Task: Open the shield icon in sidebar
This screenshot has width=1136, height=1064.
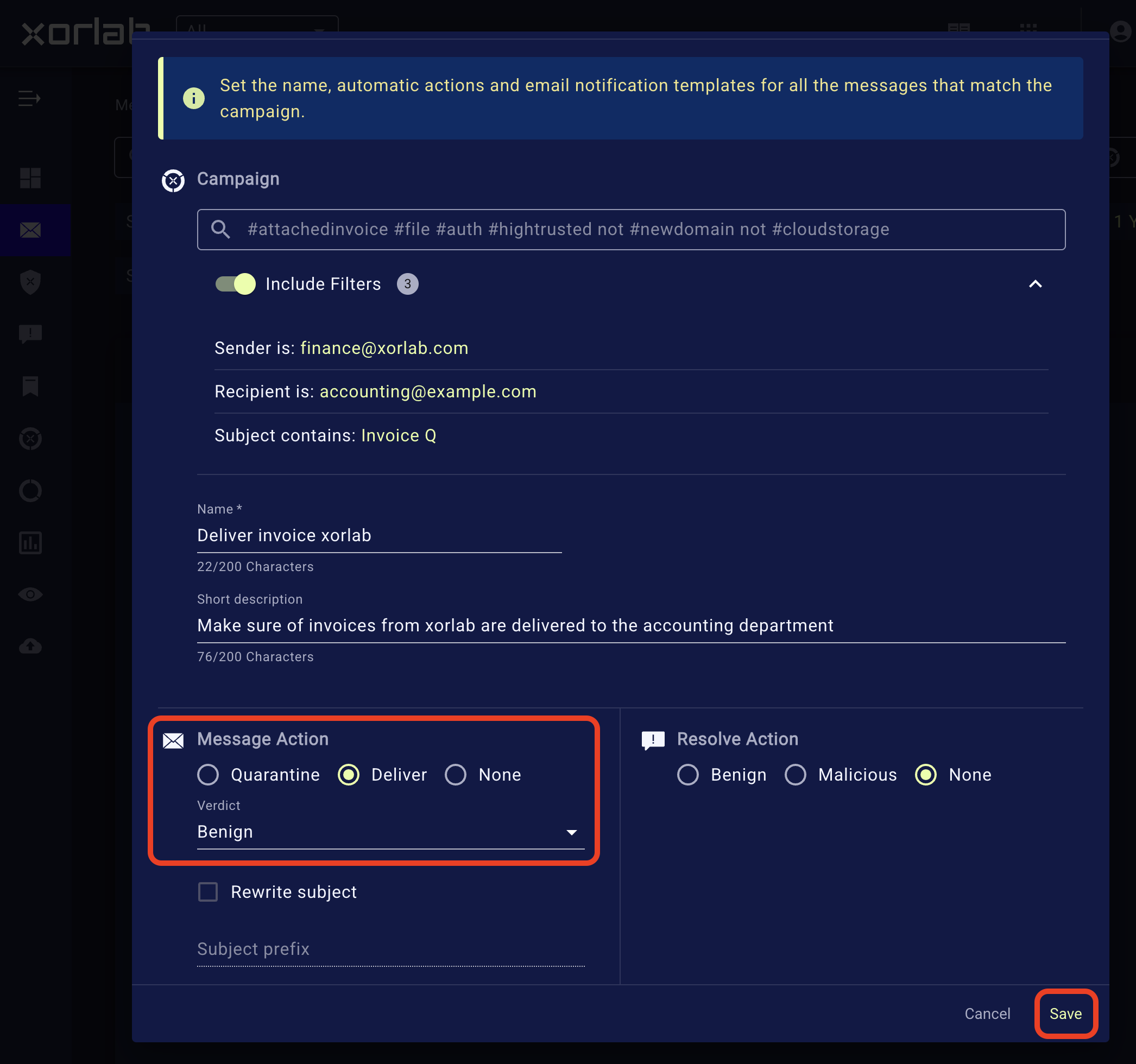Action: click(30, 282)
